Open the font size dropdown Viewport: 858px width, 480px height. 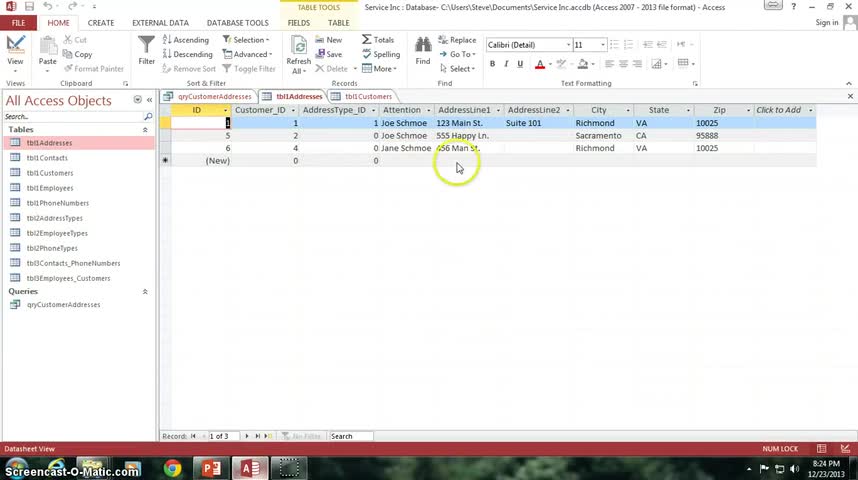pos(603,45)
